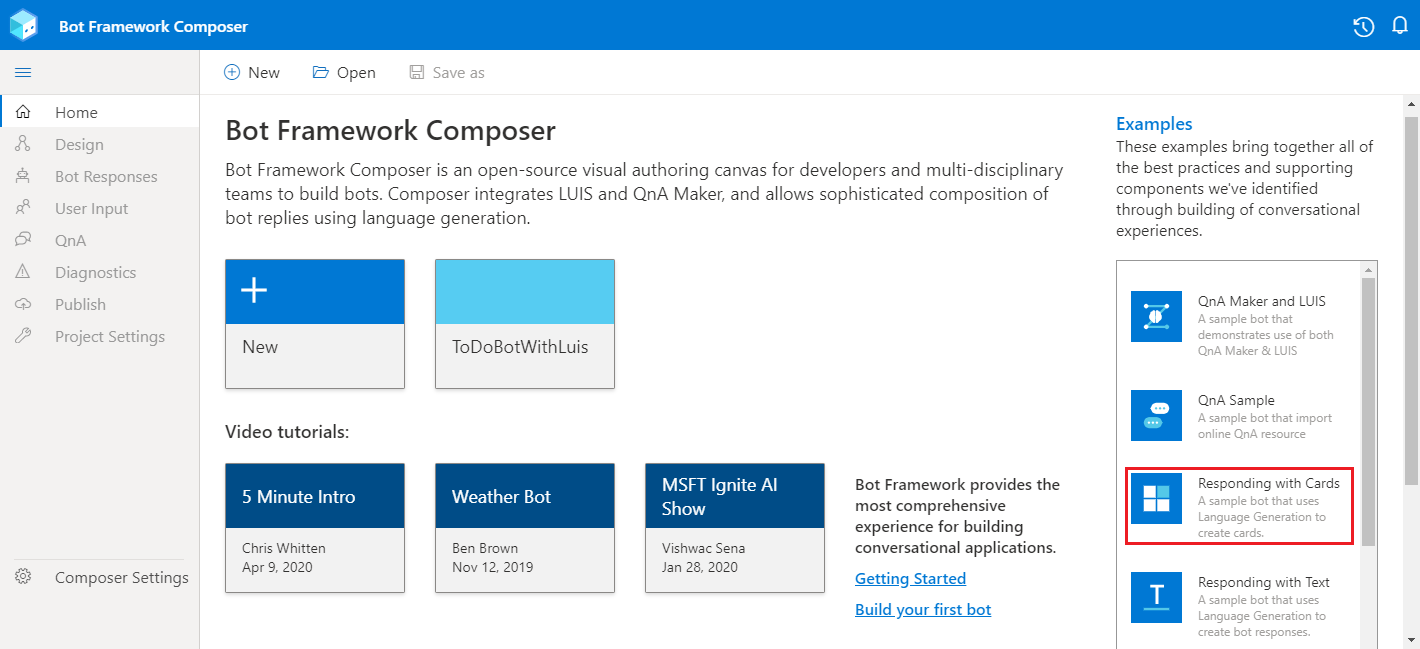Screen dimensions: 1420x649
Task: Click the Bot Framework Composer logo icon
Action: click(24, 26)
